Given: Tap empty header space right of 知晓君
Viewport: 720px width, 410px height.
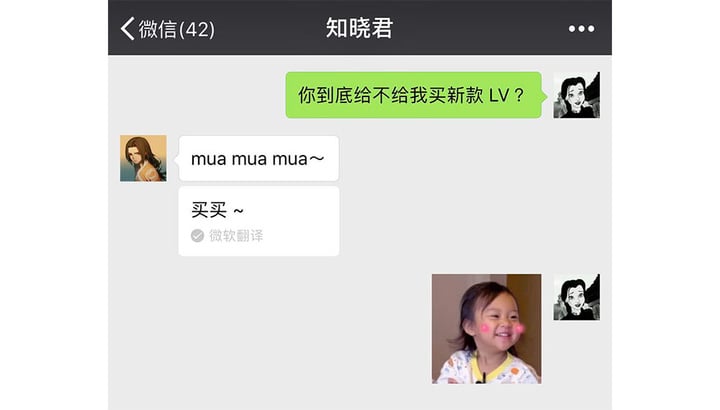Looking at the screenshot, I should pos(478,28).
